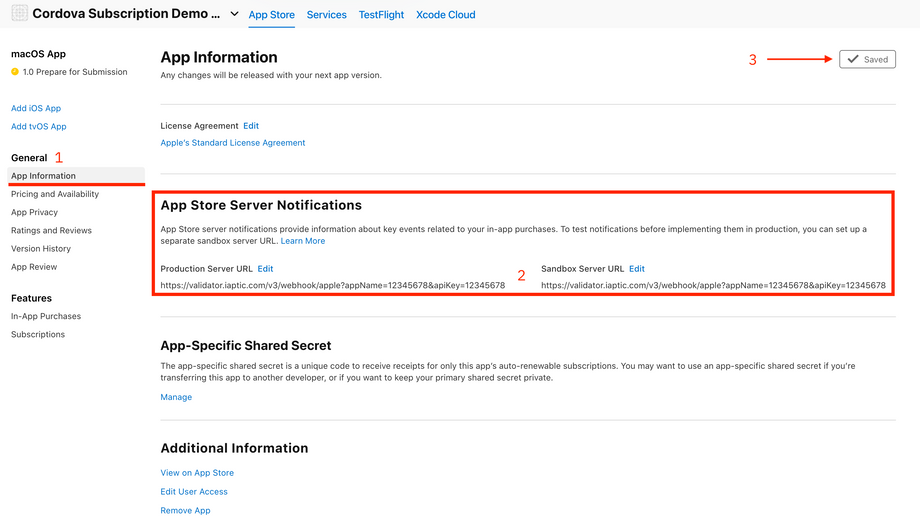Click the Add iOS App link

36,108
